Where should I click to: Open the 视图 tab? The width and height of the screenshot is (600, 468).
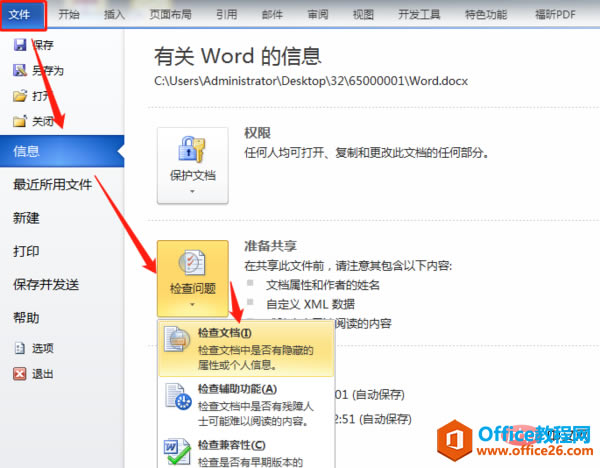[363, 15]
